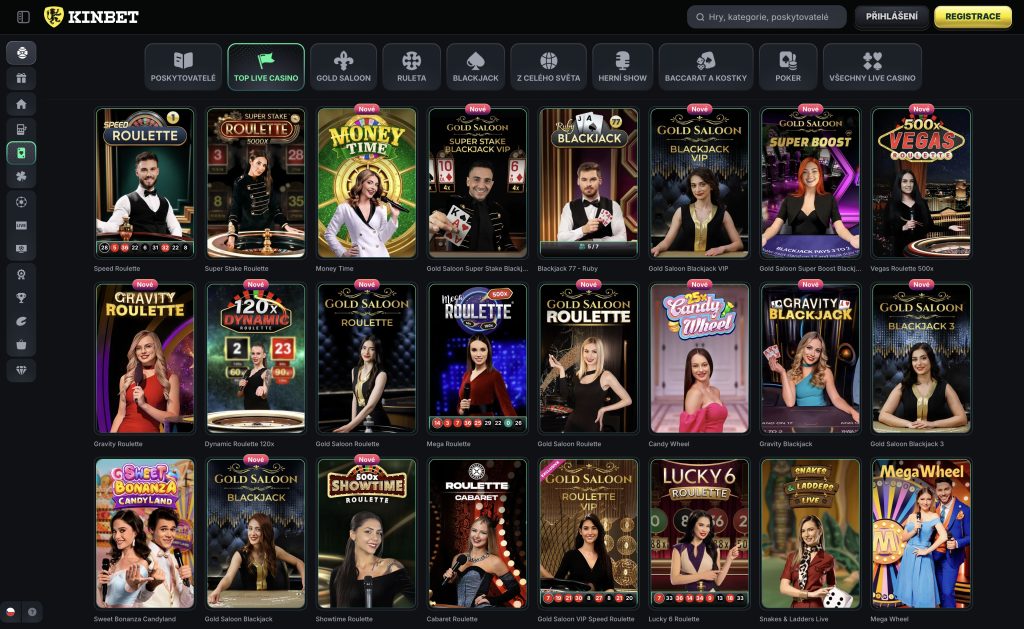
Task: Go to home via sidebar house icon
Action: tap(21, 104)
